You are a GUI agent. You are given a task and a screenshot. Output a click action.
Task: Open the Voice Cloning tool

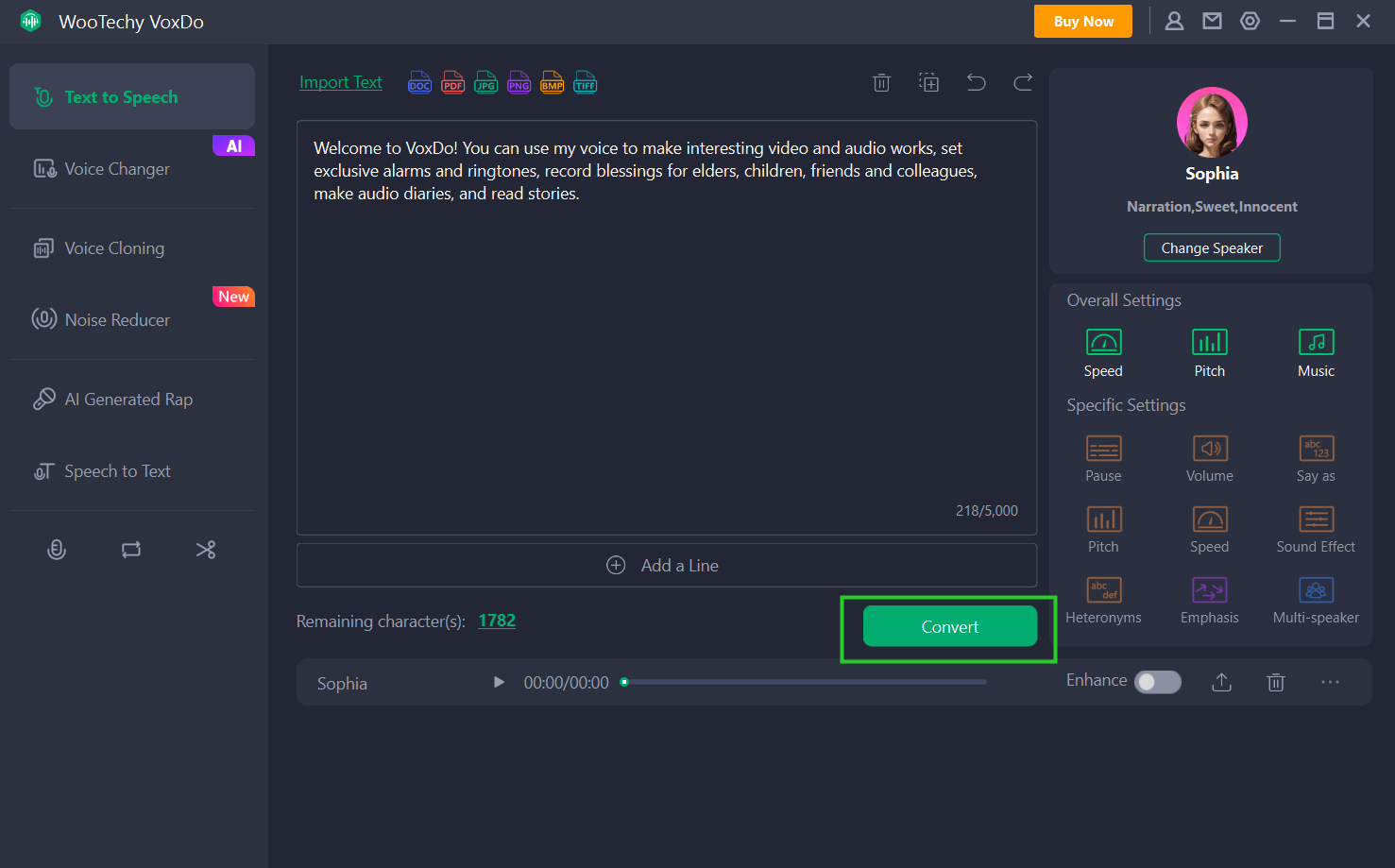click(x=113, y=247)
